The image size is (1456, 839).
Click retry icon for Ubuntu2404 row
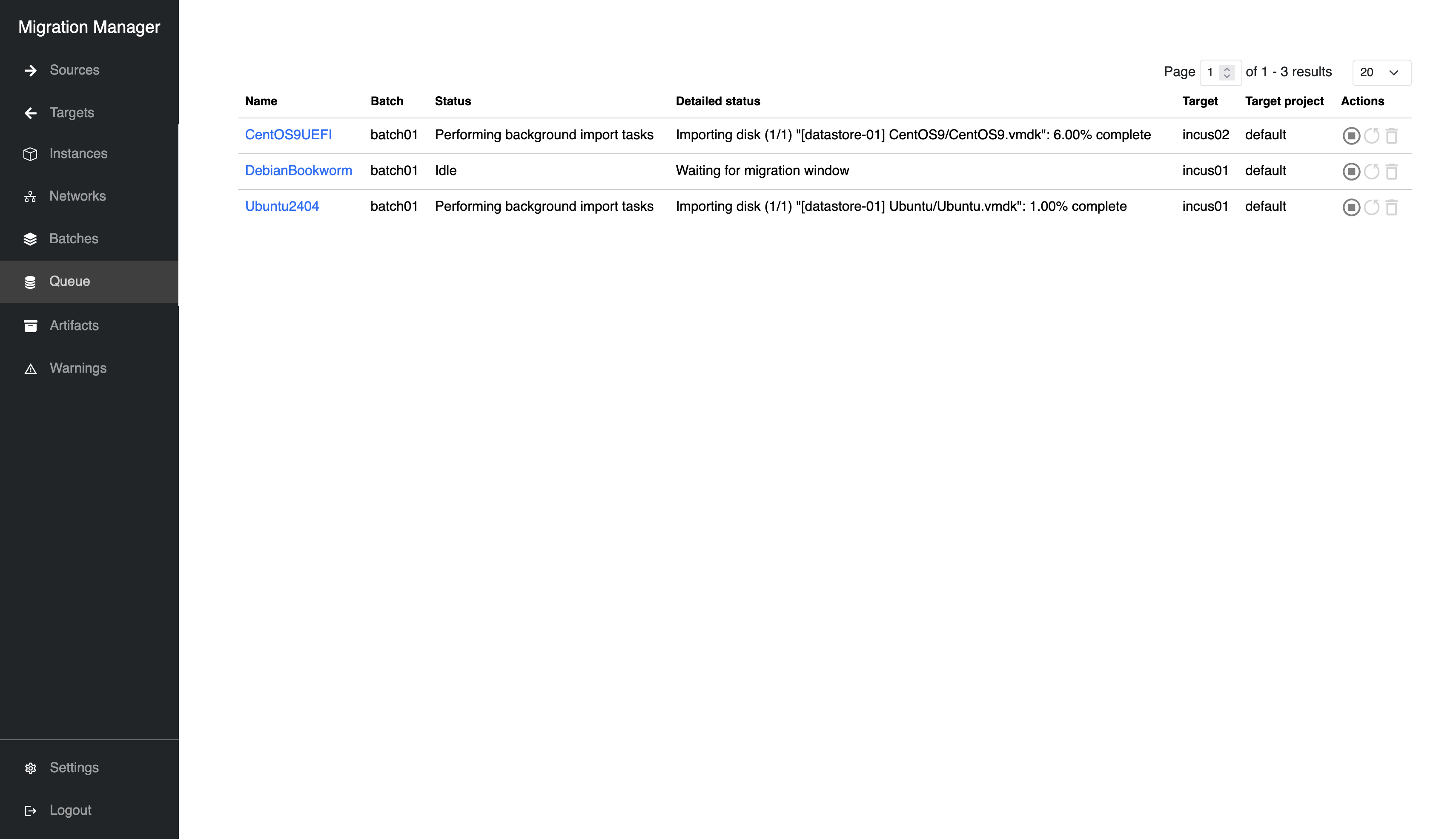coord(1371,207)
